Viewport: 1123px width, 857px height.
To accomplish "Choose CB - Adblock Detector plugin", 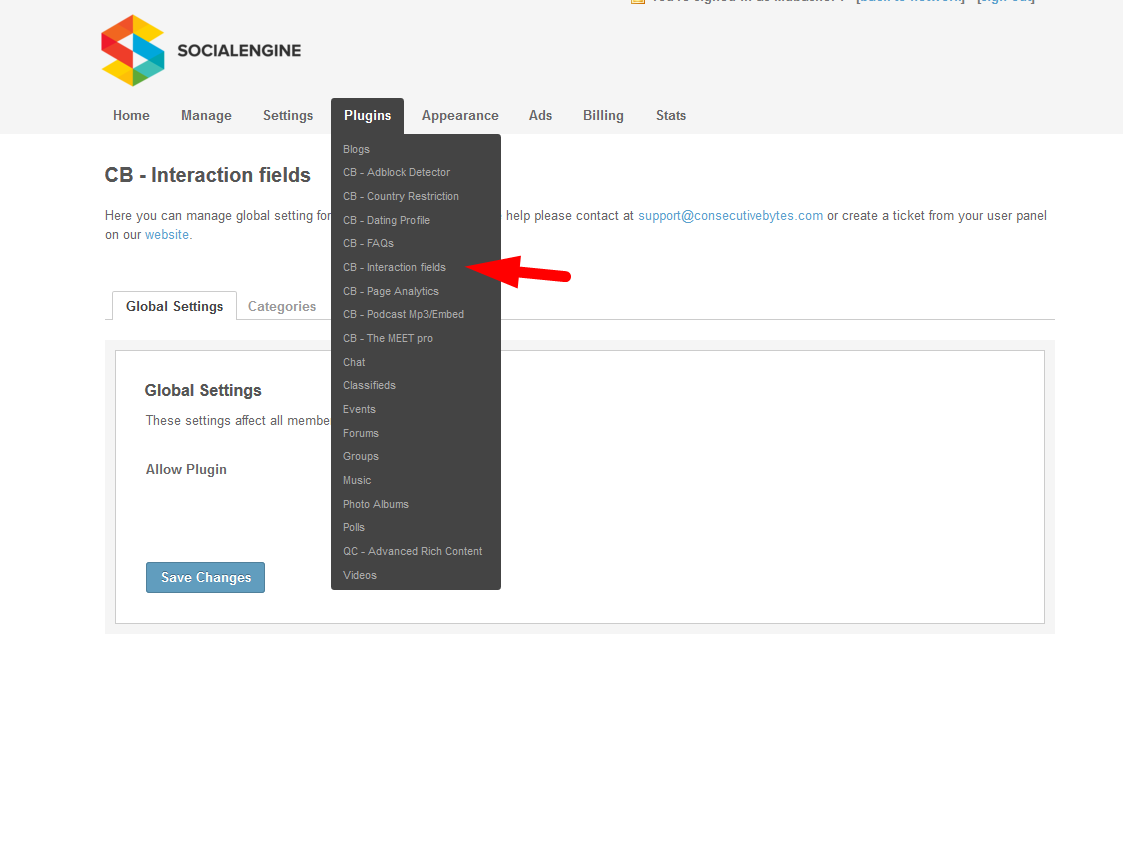I will click(396, 173).
